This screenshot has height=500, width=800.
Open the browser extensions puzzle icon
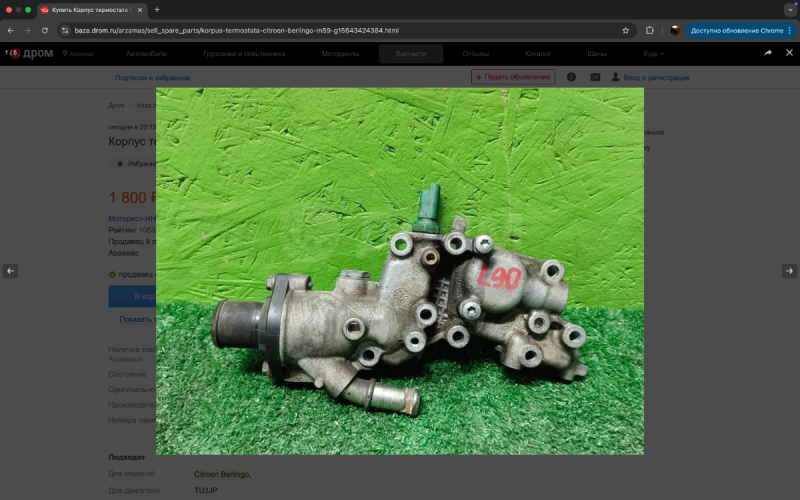(650, 30)
